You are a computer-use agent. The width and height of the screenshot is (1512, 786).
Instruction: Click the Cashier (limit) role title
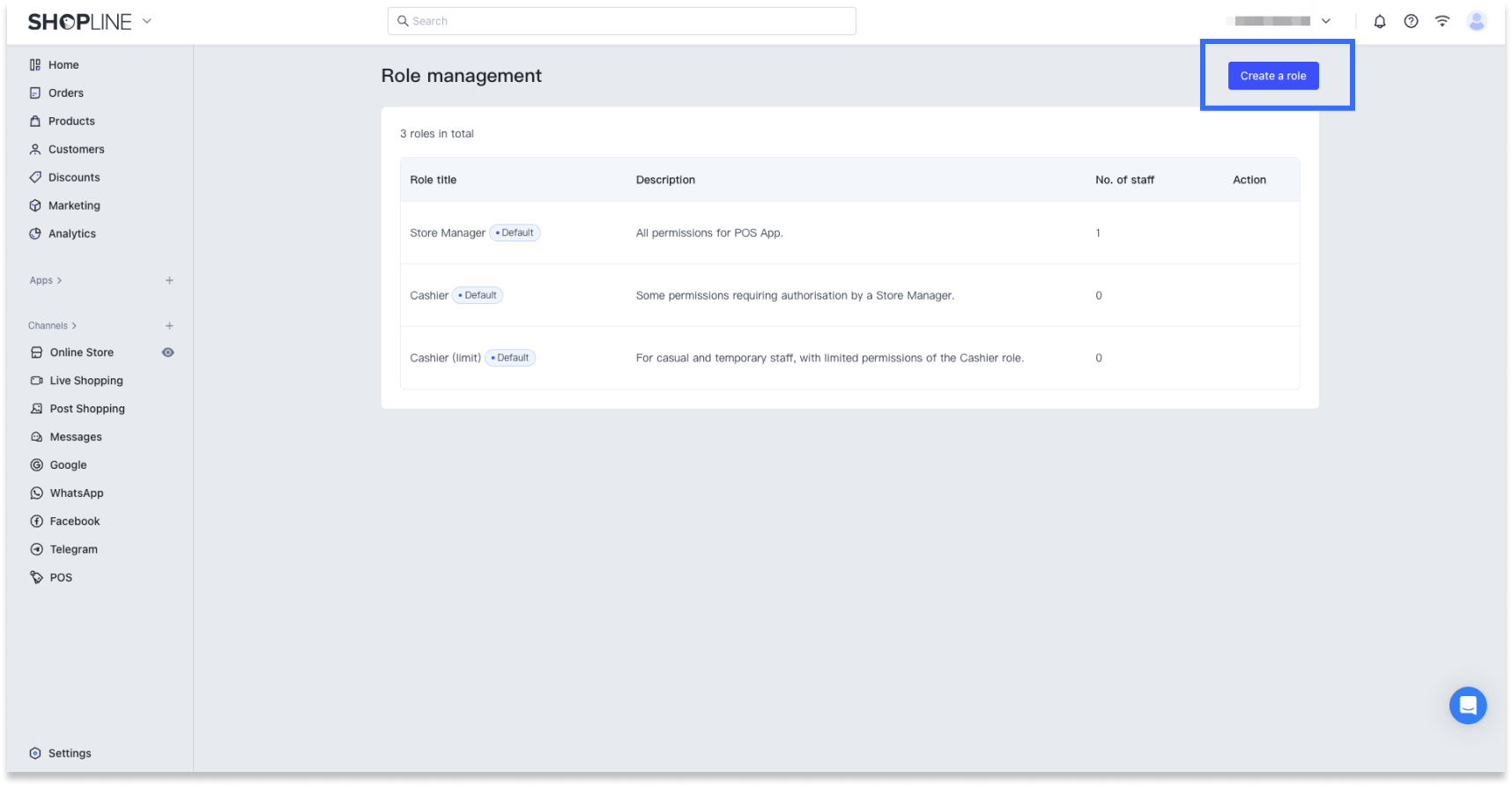point(446,359)
